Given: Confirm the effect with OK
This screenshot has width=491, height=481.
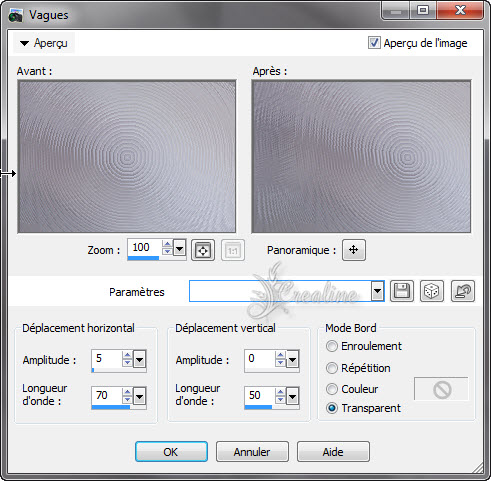Looking at the screenshot, I should [171, 452].
